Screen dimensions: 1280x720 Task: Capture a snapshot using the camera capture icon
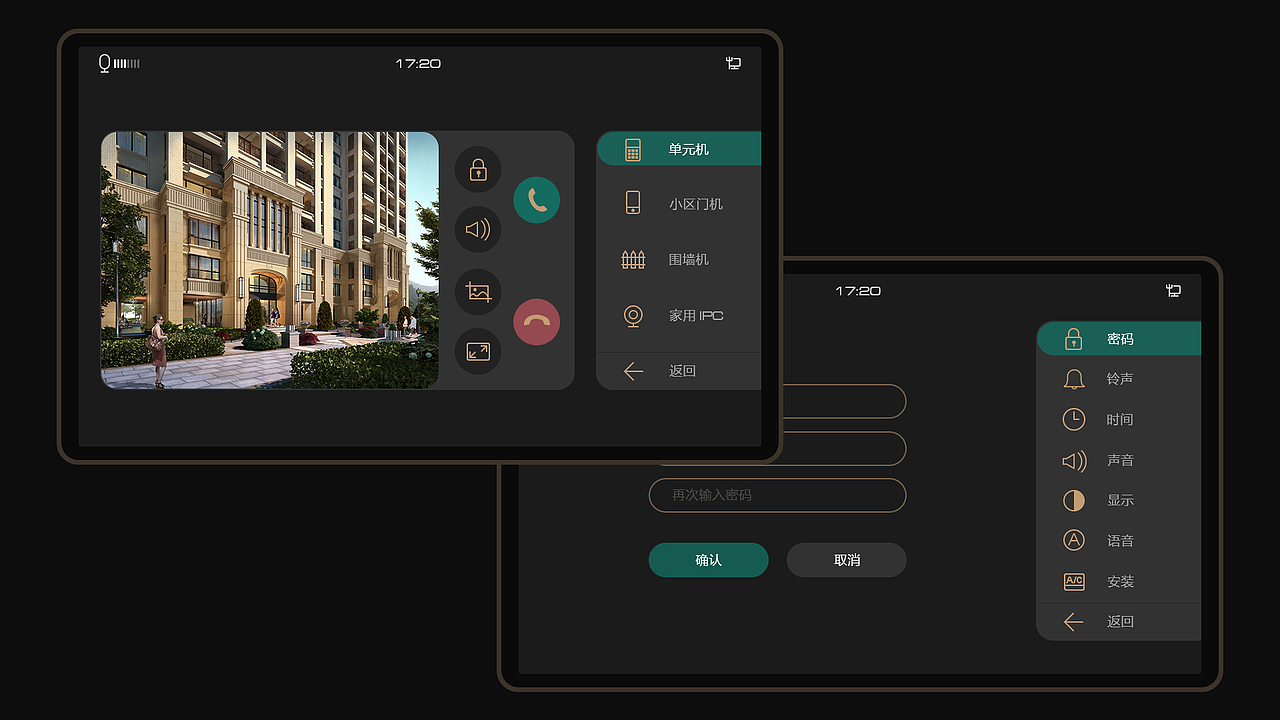tap(478, 292)
